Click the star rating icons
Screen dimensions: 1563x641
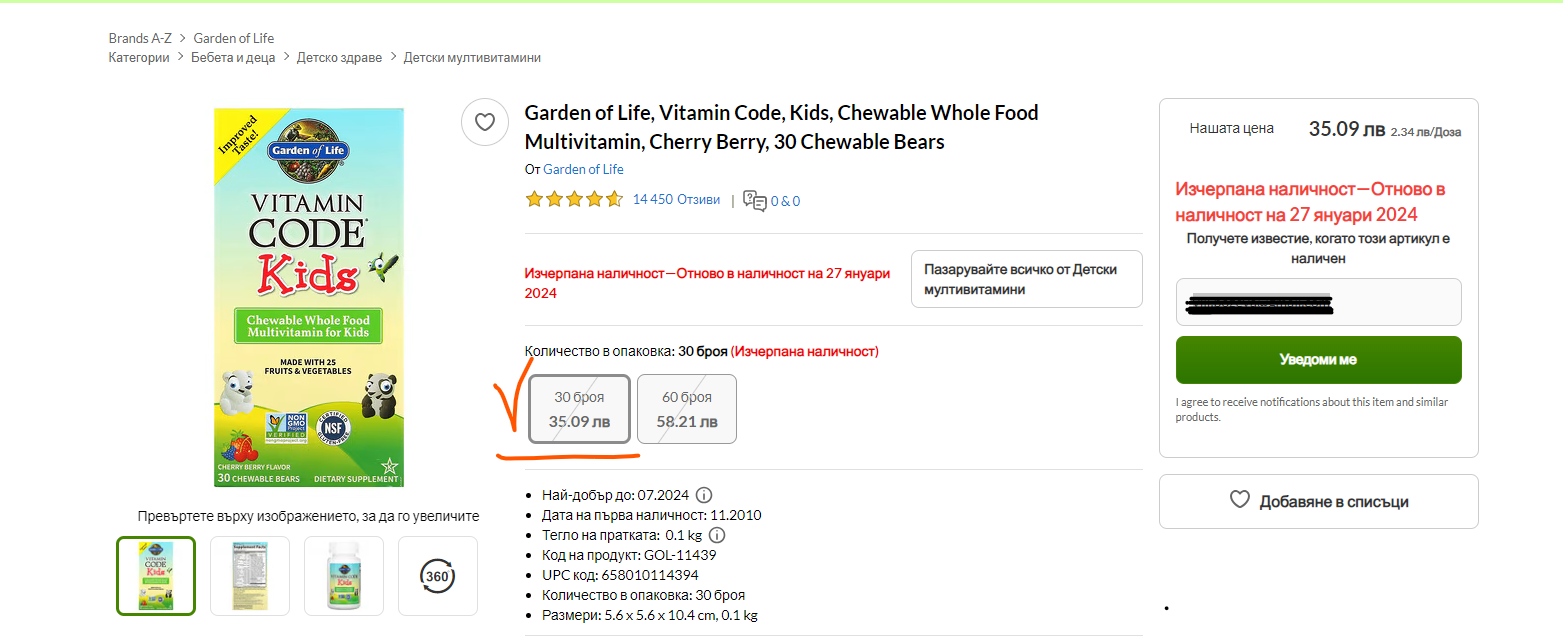[x=574, y=199]
